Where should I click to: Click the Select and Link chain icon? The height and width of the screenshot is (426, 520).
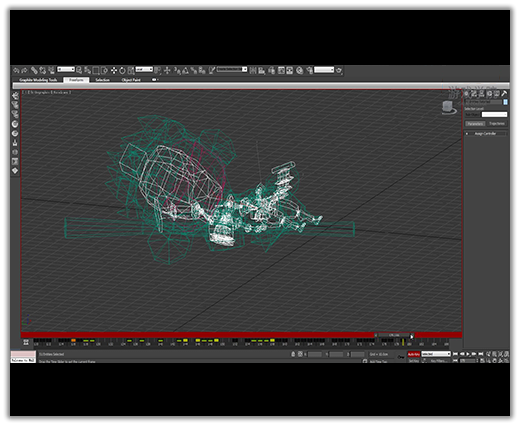click(x=34, y=70)
